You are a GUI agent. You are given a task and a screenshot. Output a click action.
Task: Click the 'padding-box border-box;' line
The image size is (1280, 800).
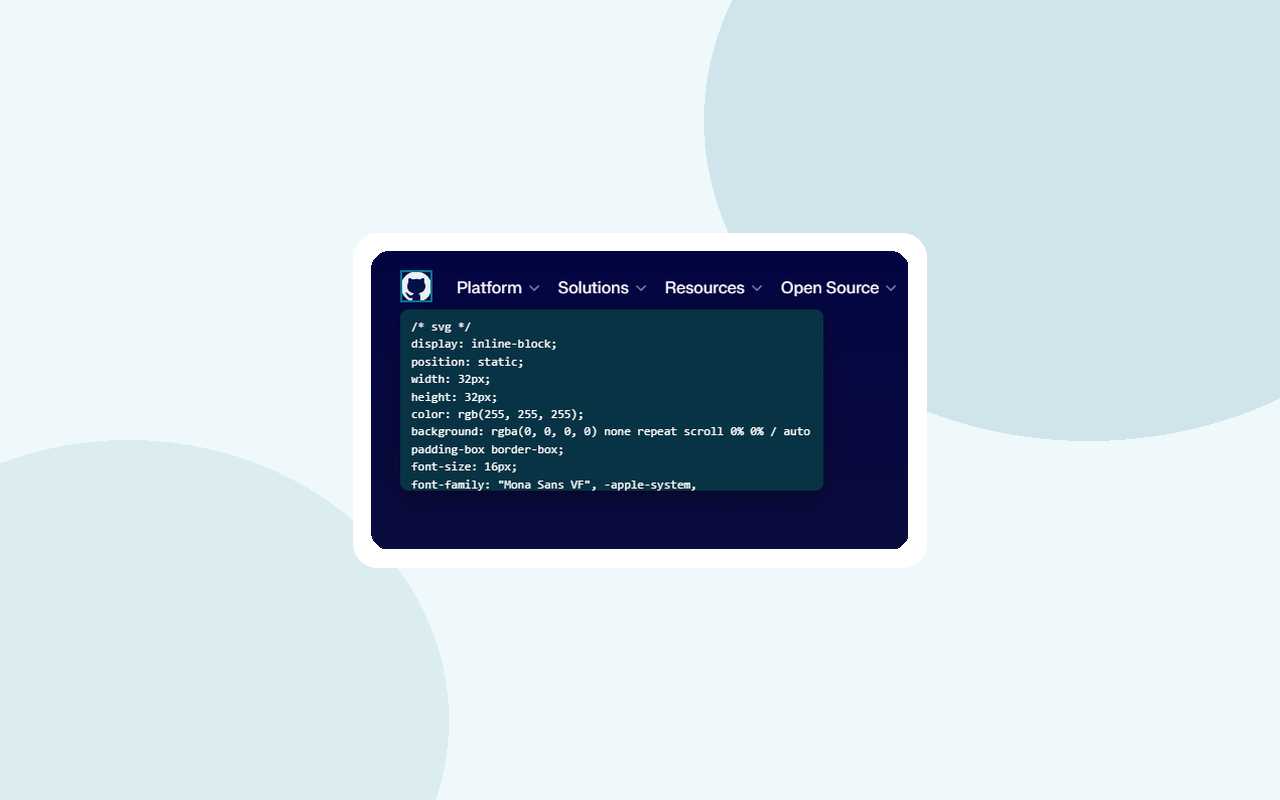tap(487, 450)
